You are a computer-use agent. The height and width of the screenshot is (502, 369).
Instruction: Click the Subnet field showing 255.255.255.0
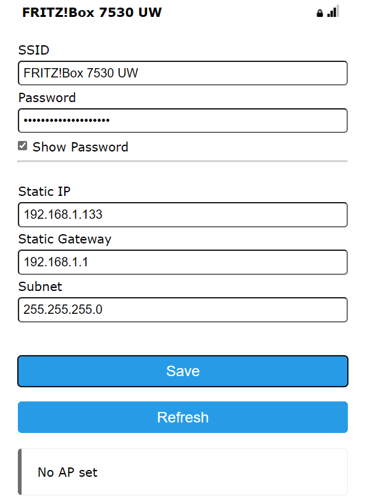[183, 310]
